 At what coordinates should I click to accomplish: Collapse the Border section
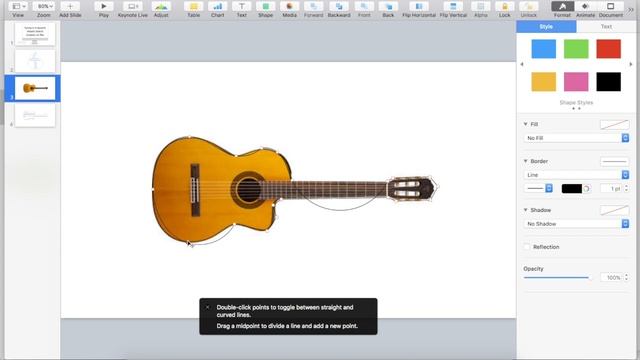526,161
